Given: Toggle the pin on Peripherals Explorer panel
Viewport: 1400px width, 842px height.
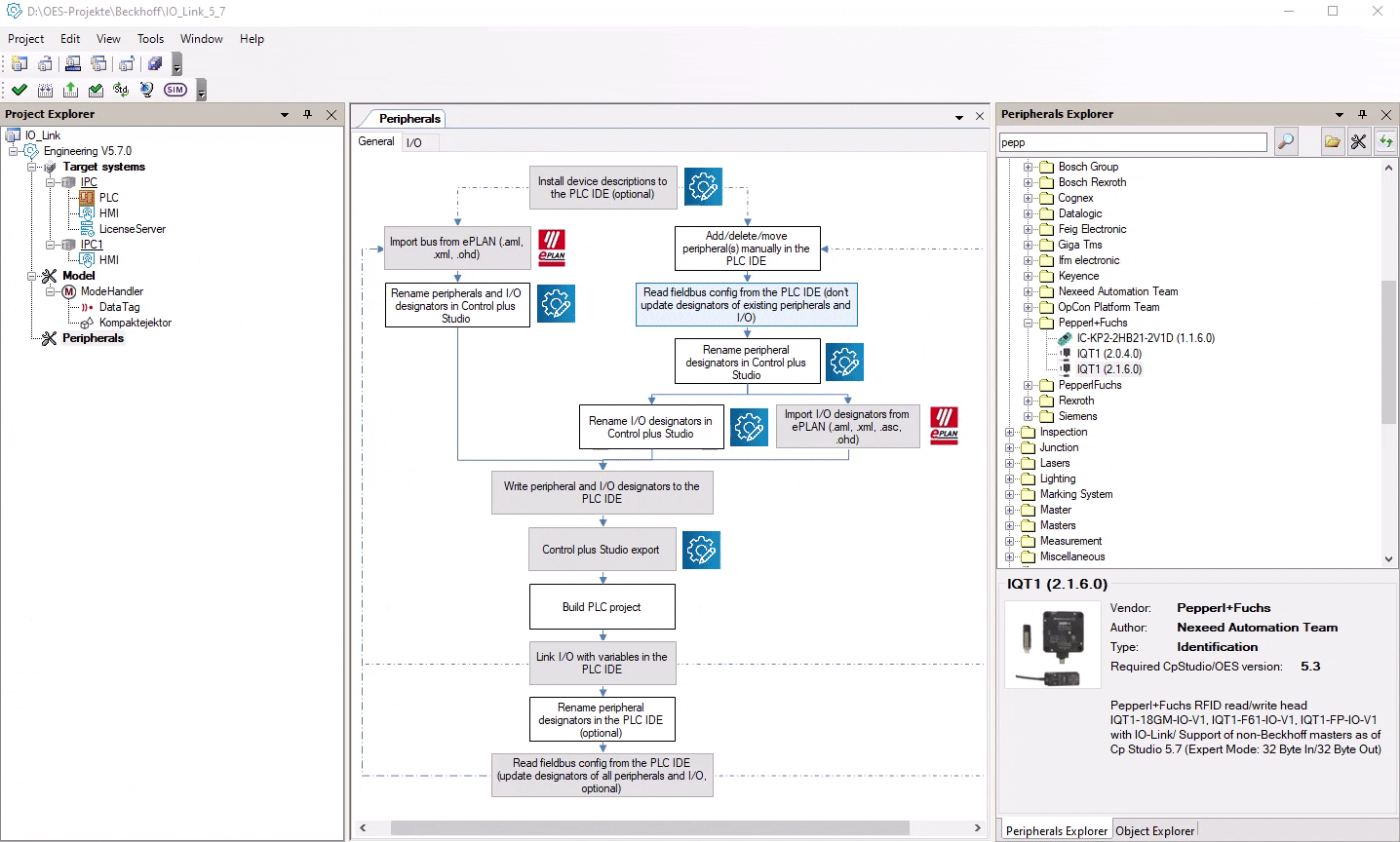Looking at the screenshot, I should (x=1362, y=114).
